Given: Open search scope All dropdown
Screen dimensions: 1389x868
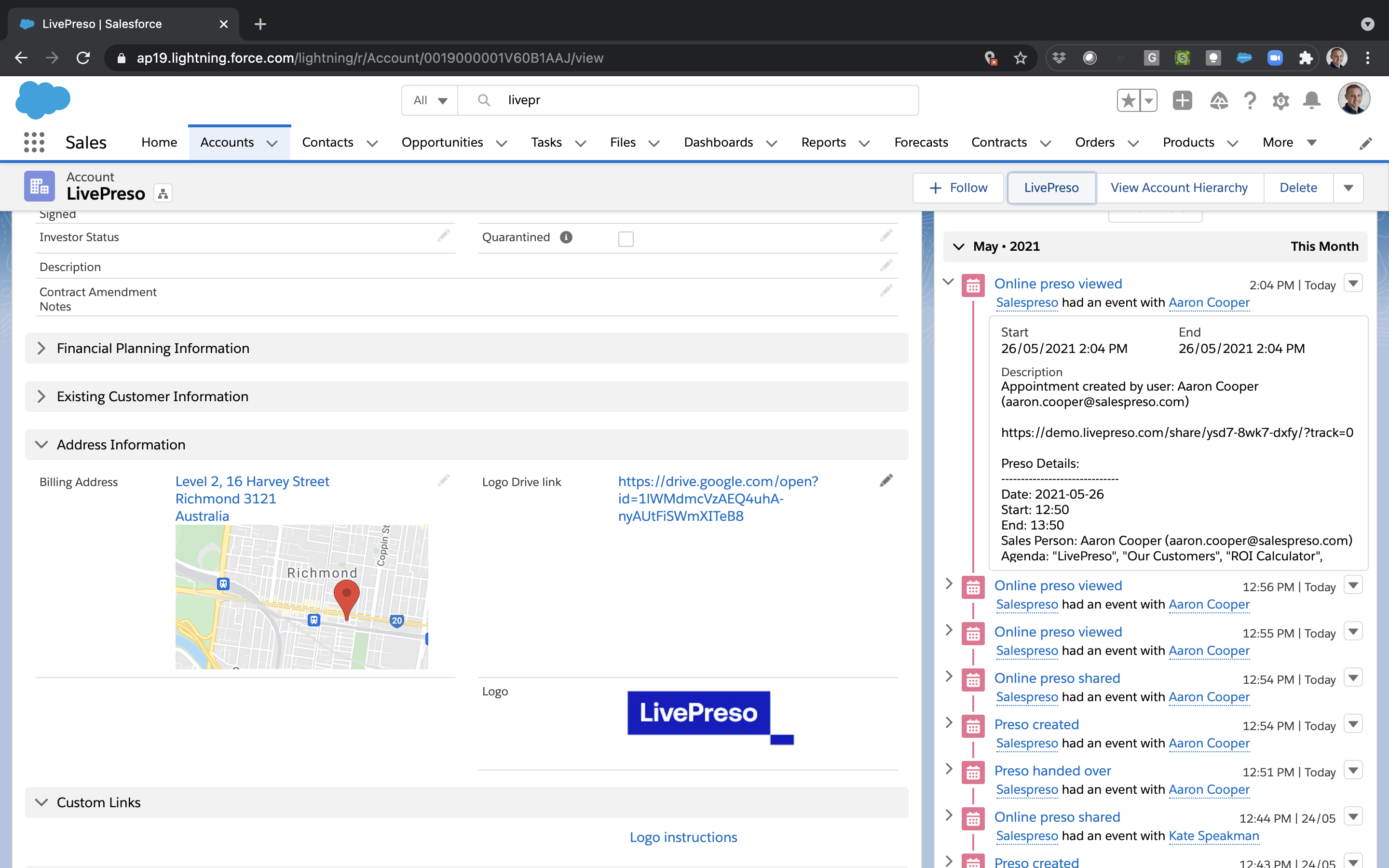Looking at the screenshot, I should 430,100.
